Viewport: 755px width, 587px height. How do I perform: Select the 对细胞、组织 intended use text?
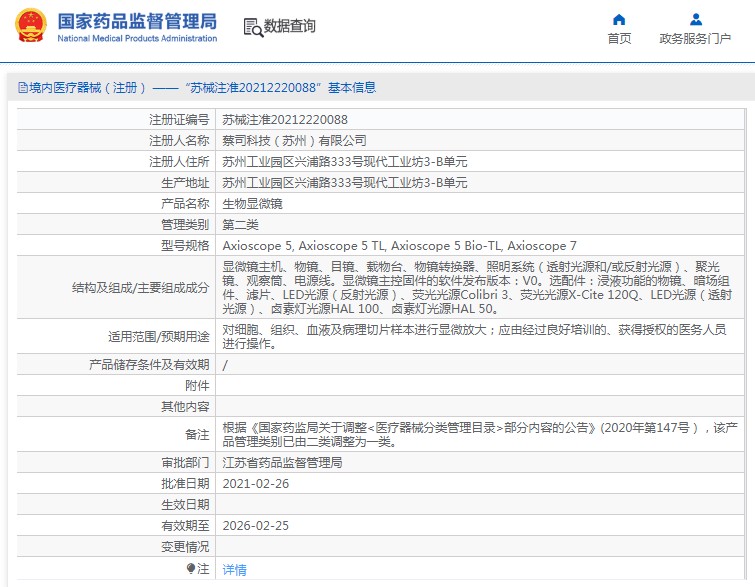click(x=474, y=337)
